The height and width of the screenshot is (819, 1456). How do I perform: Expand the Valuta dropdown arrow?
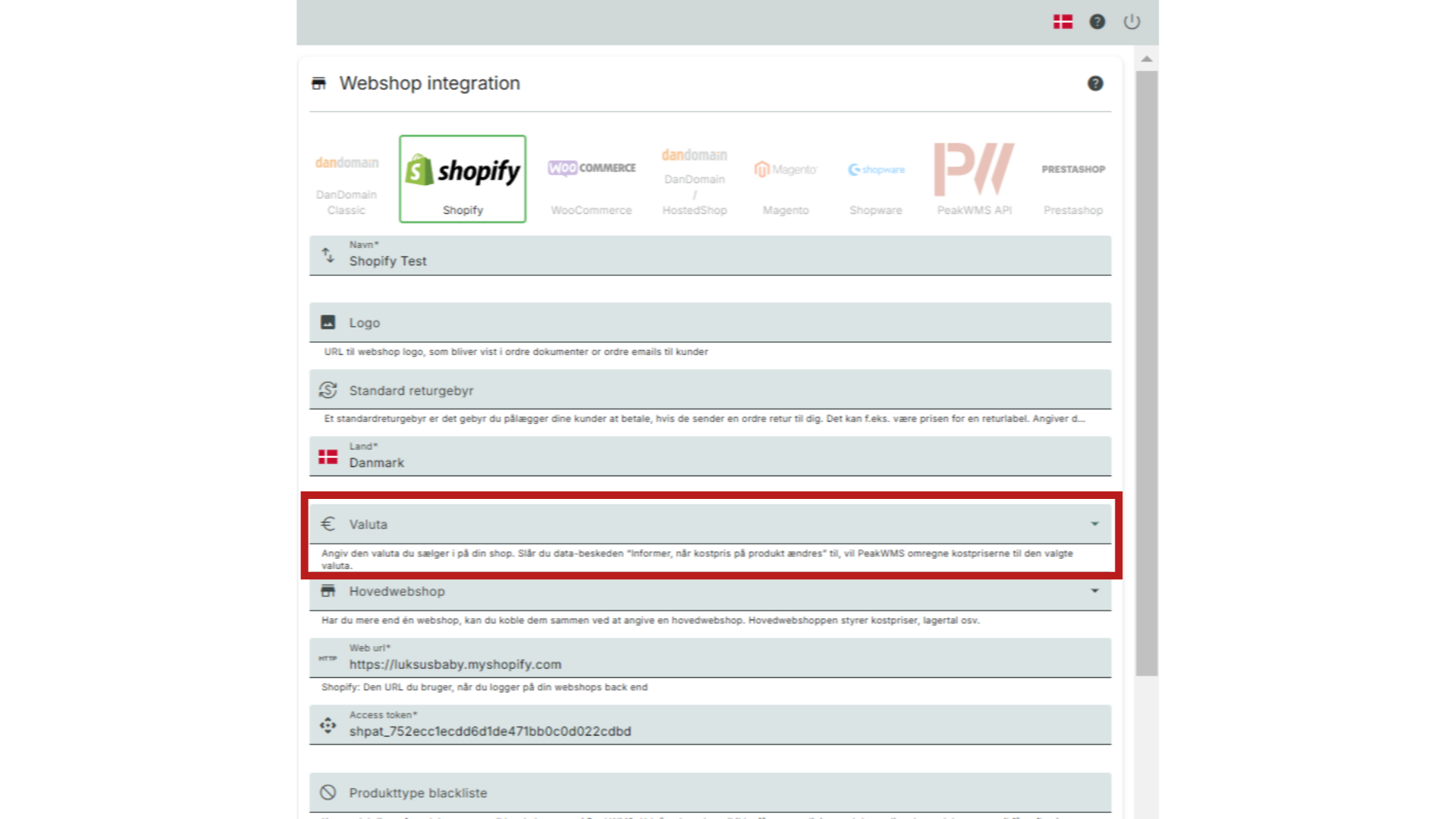(1094, 524)
